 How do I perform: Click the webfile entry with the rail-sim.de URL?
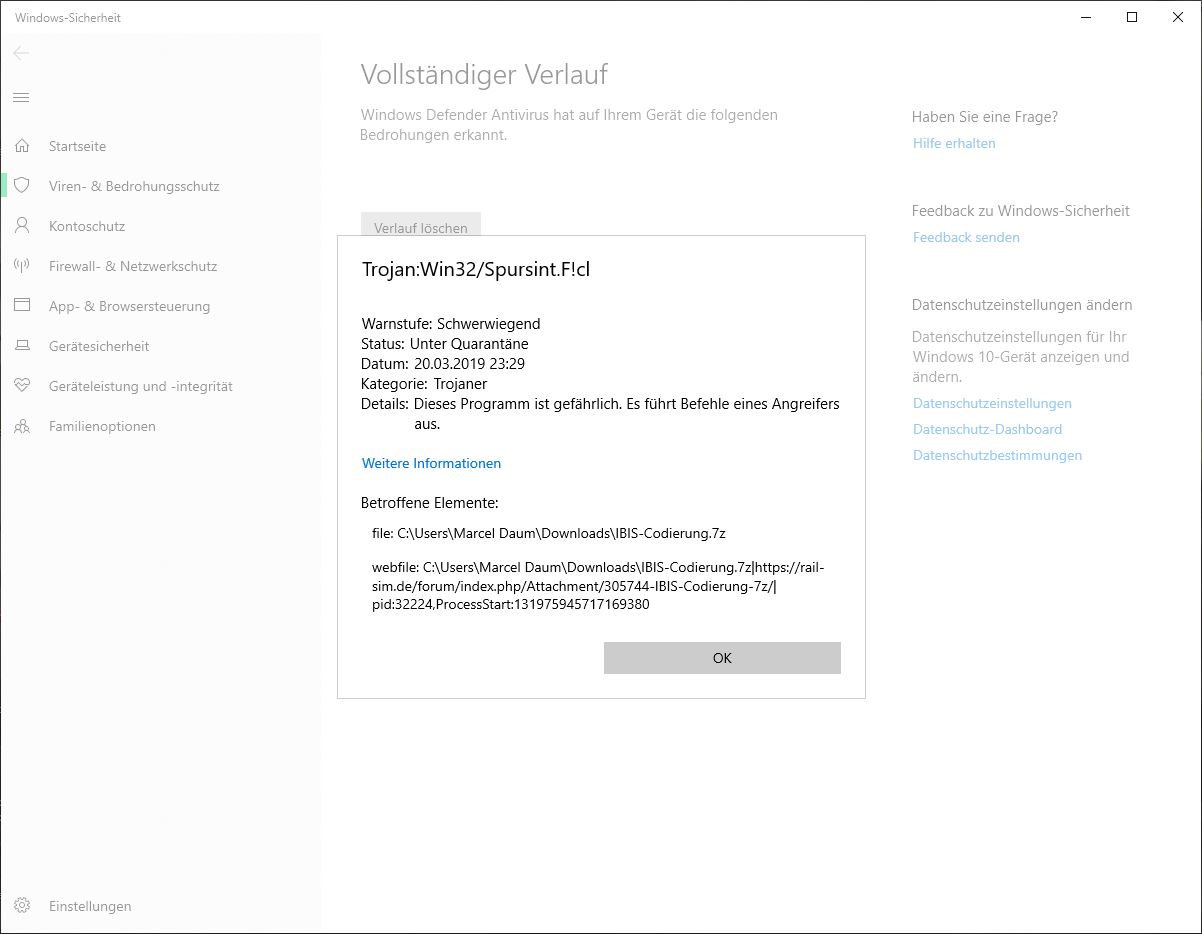tap(598, 586)
